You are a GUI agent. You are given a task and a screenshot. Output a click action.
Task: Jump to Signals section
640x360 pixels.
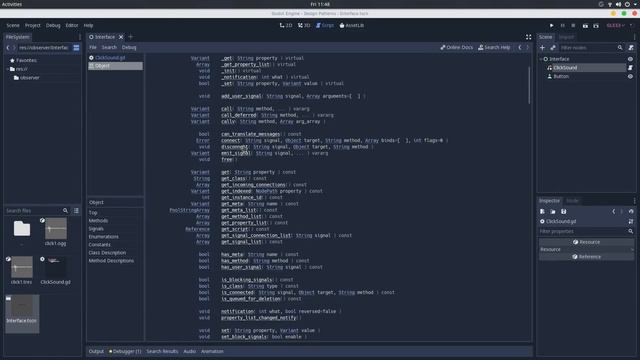point(96,229)
